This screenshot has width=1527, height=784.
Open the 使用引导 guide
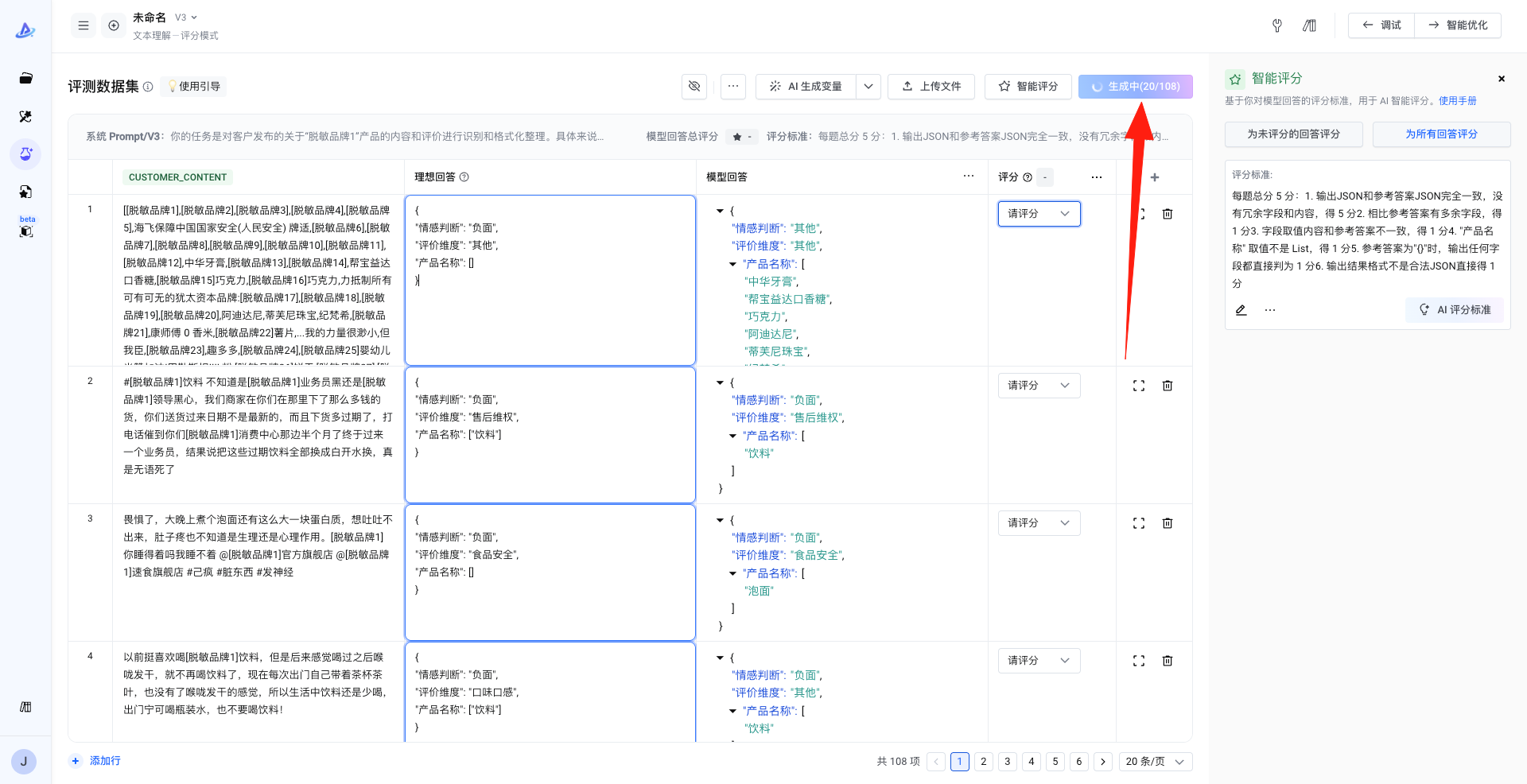point(193,87)
